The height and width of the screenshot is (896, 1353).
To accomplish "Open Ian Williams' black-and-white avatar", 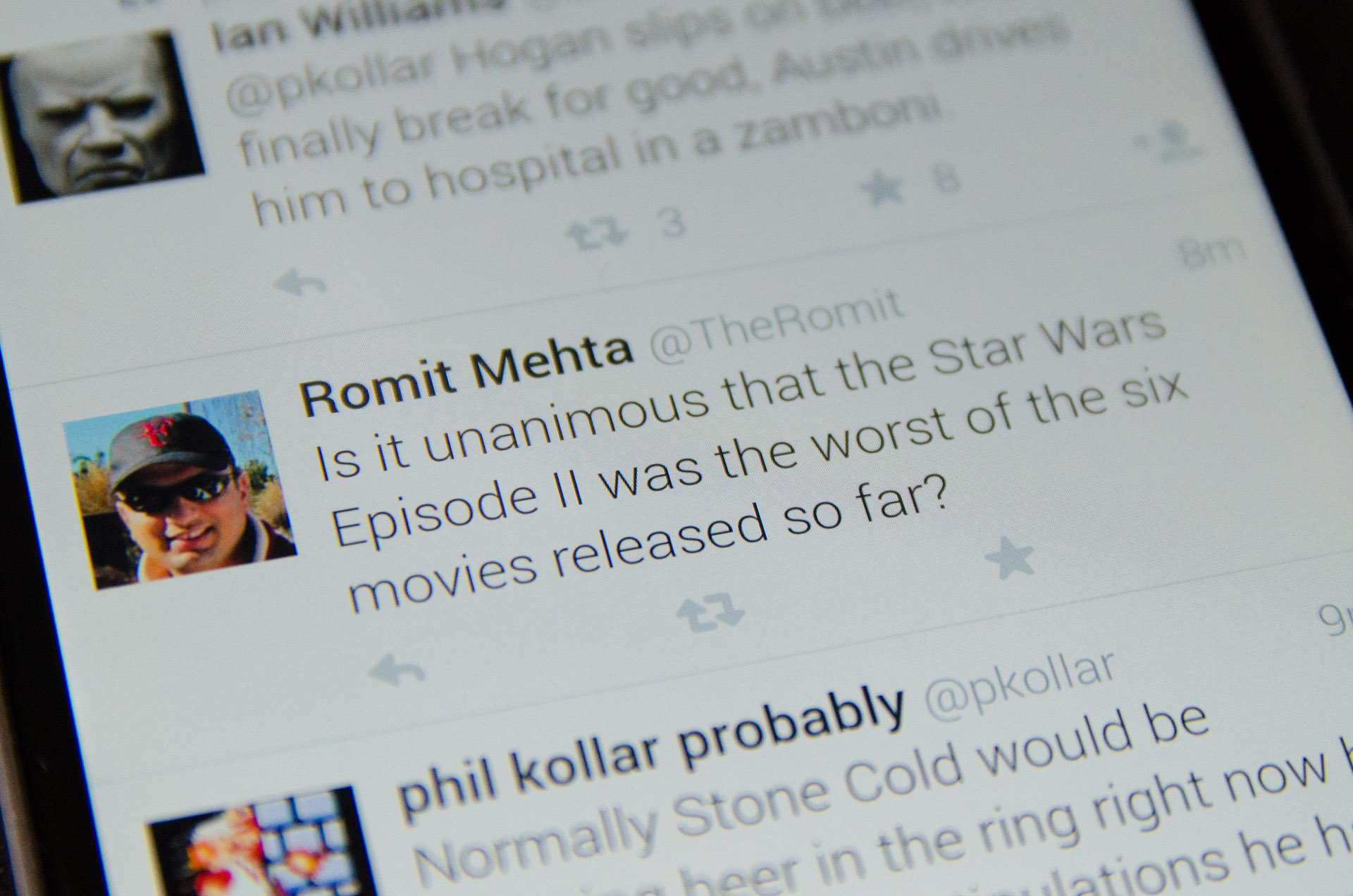I will click(102, 116).
